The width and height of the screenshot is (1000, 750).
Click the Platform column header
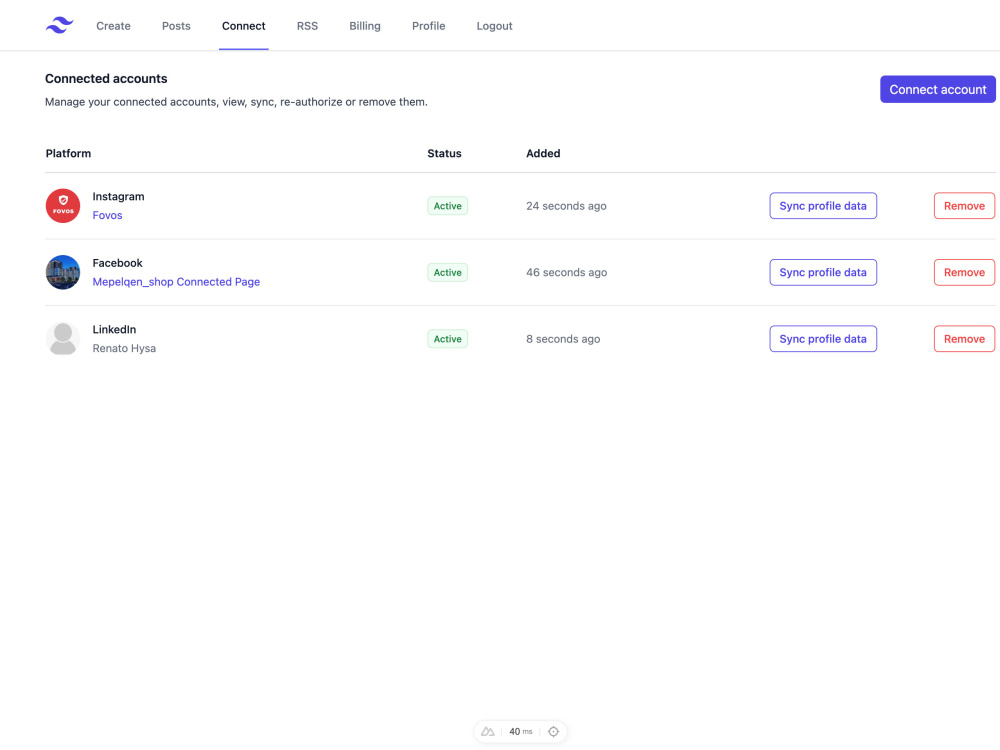coord(68,153)
